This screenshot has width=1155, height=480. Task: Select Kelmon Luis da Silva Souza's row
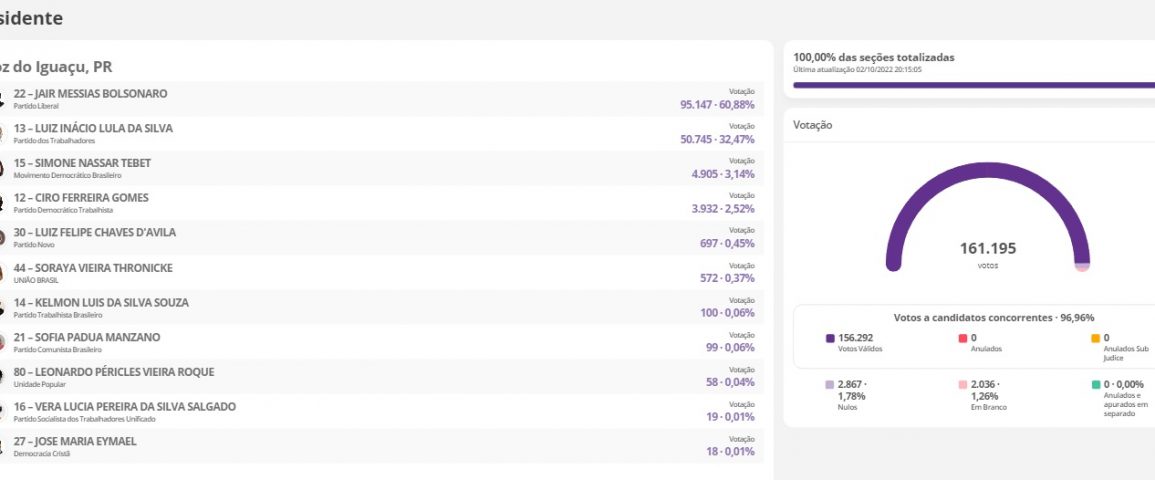pos(380,308)
